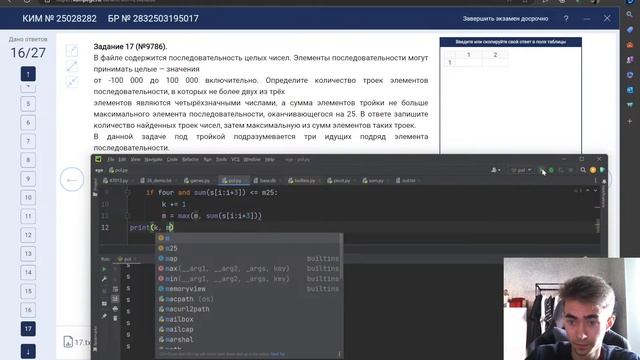Open the Edit menu in PyCharm
Image resolution: width=640 pixels, height=360 pixels.
pyautogui.click(x=122, y=160)
